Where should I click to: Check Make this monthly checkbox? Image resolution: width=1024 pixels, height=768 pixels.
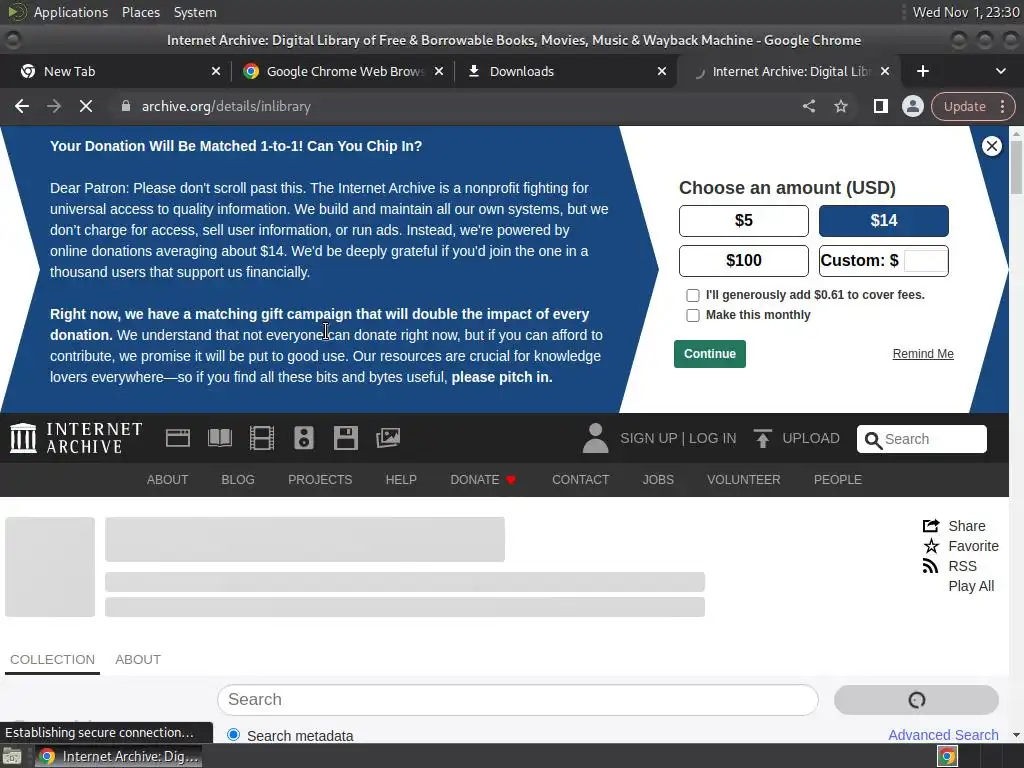(x=692, y=315)
